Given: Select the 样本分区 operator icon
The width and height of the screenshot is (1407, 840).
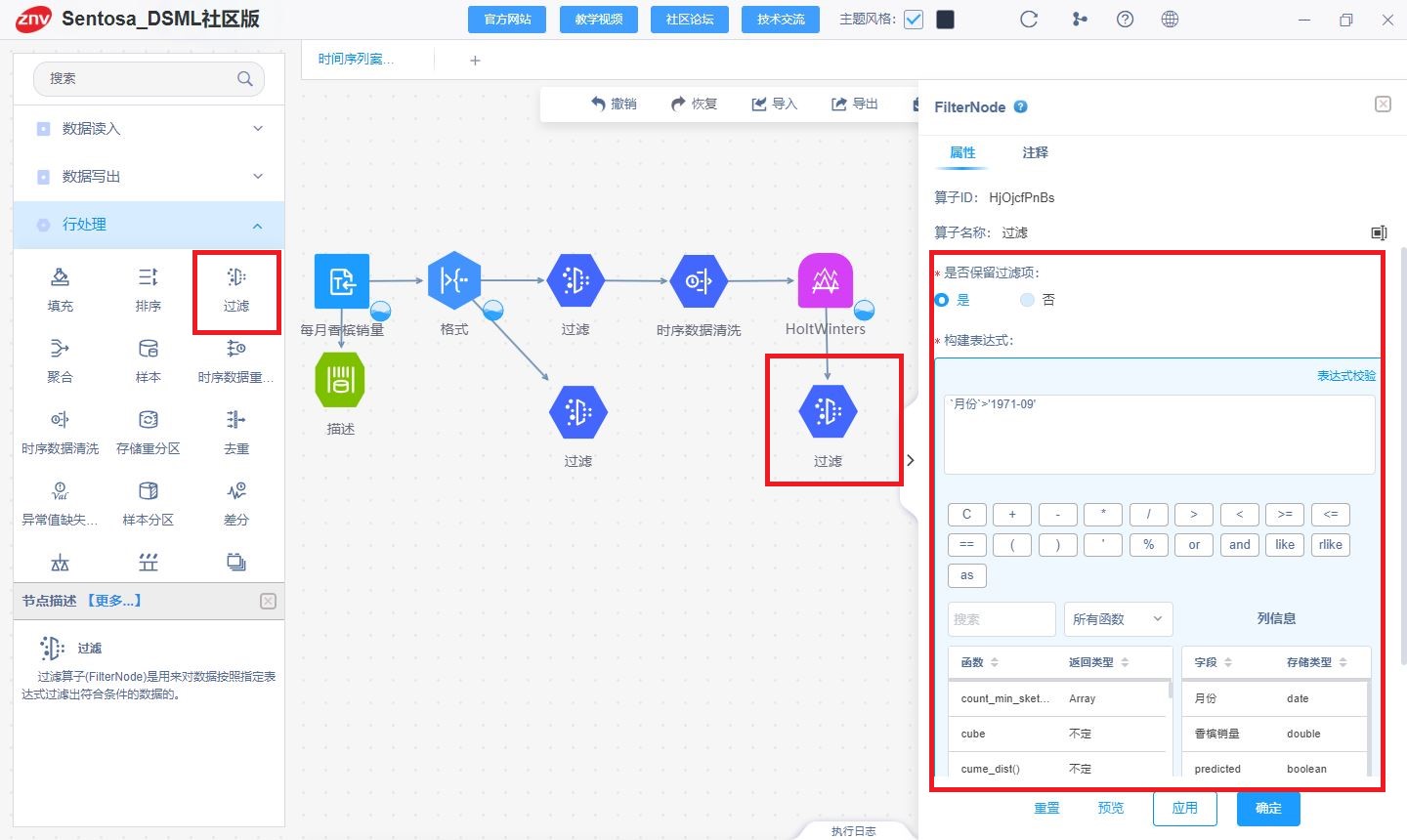Looking at the screenshot, I should click(x=148, y=491).
